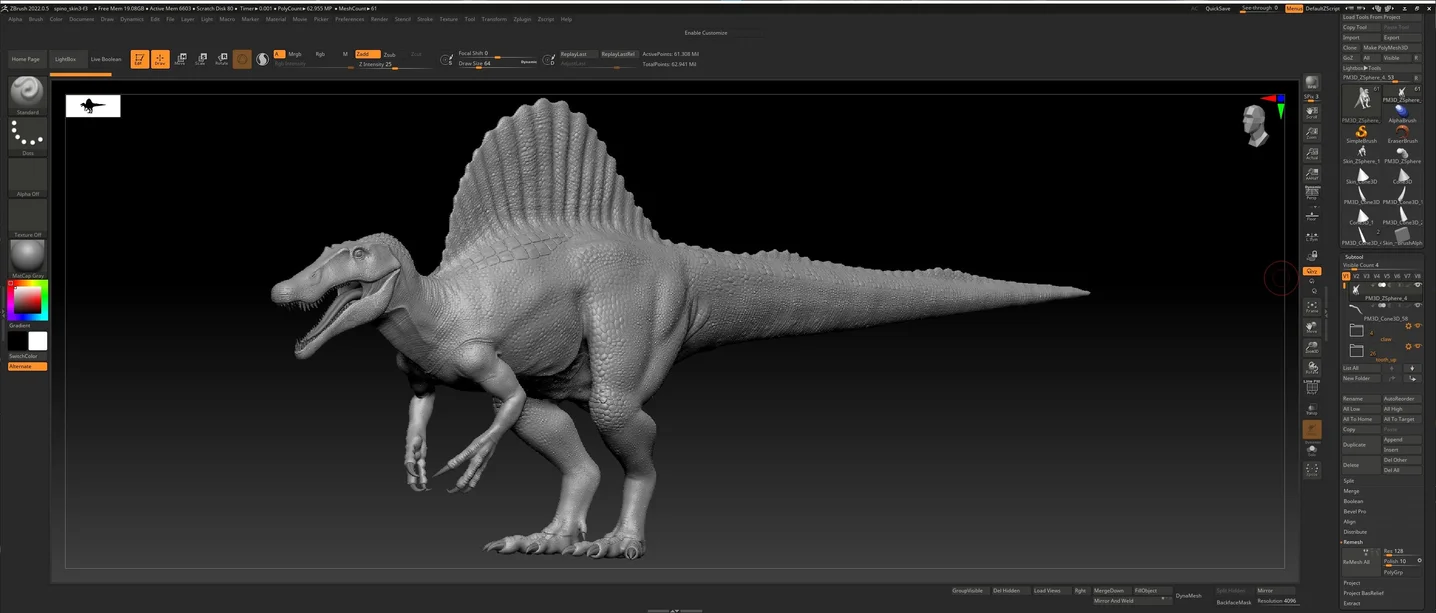Click the Actual size button
Viewport: 1436px width, 613px height.
pos(1312,154)
